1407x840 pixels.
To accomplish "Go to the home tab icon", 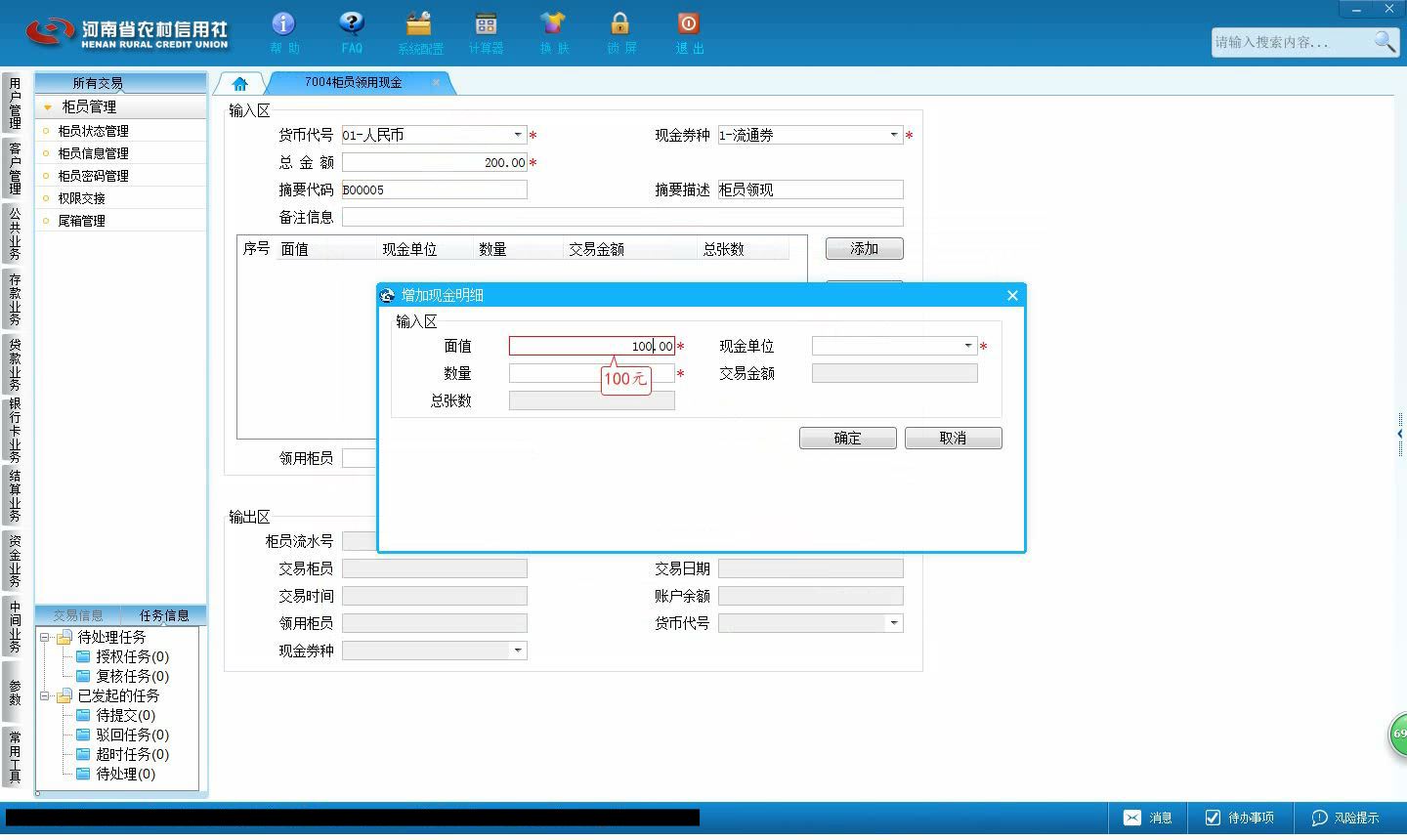I will tap(240, 84).
